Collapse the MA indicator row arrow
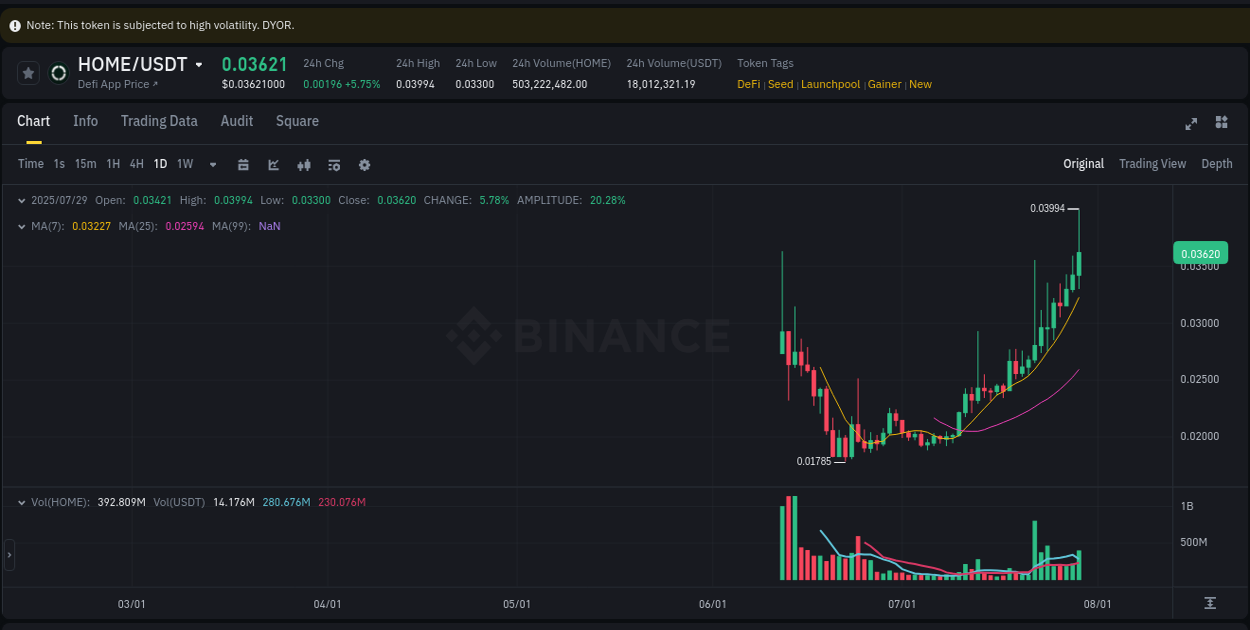The image size is (1250, 630). (x=22, y=226)
